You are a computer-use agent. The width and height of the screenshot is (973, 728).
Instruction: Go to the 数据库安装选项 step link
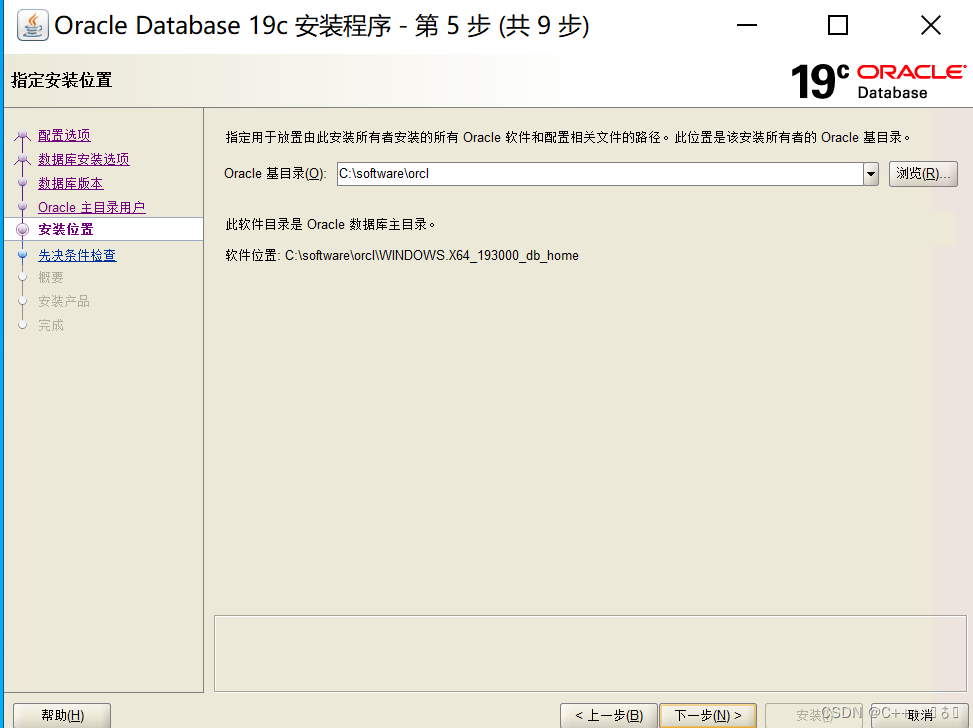84,160
